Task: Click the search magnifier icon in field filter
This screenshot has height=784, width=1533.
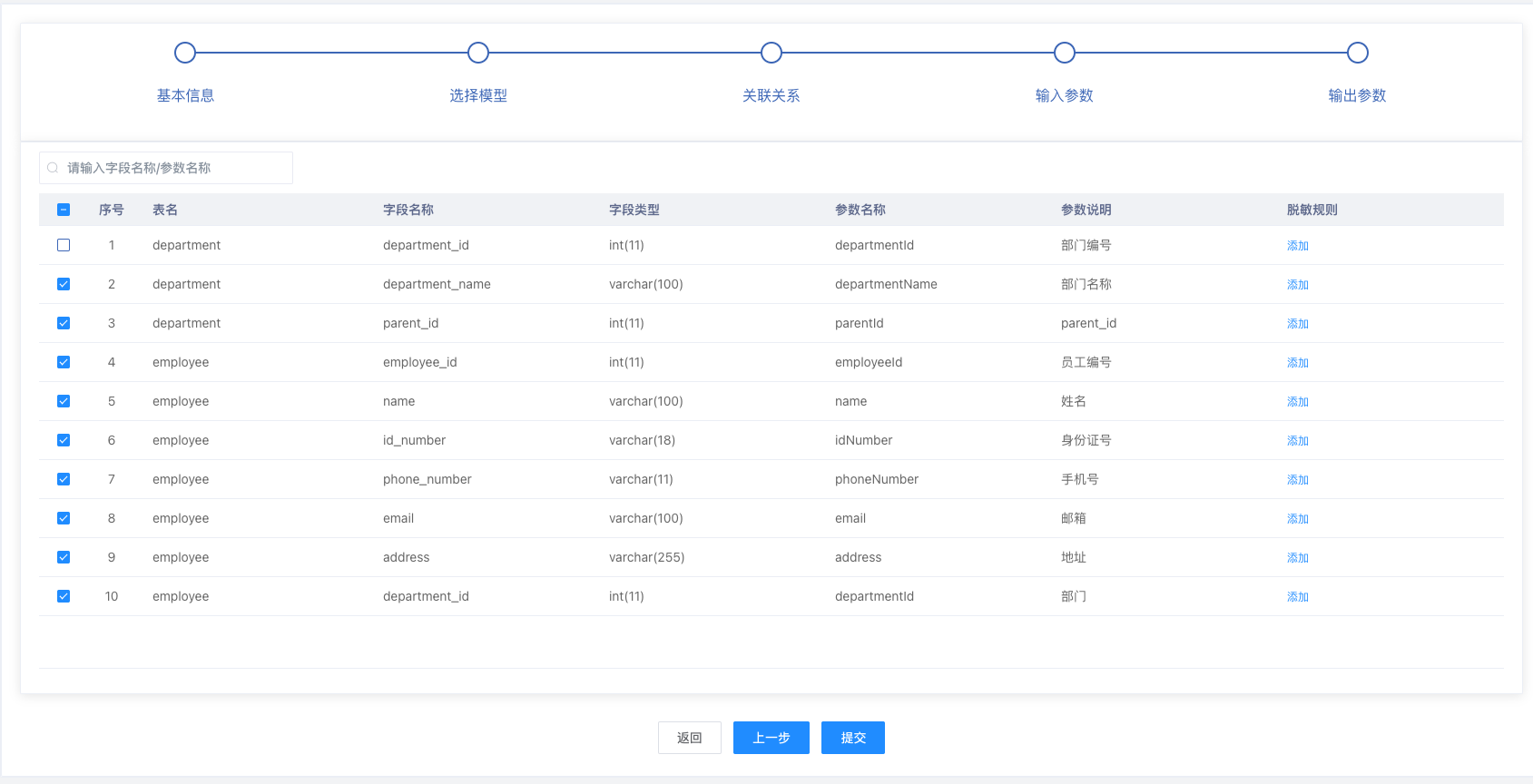Action: pos(53,168)
